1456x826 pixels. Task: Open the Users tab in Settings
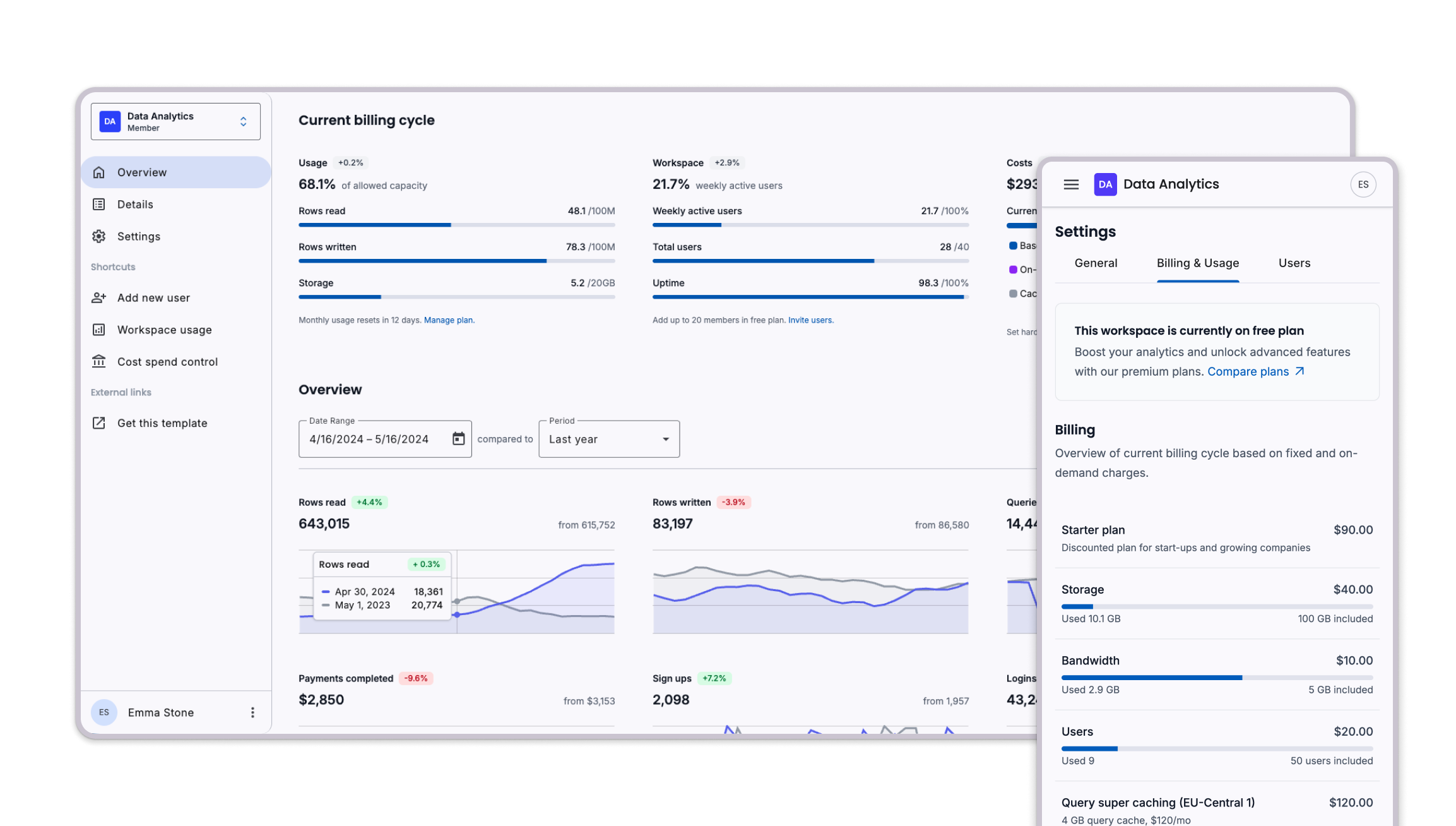1294,263
